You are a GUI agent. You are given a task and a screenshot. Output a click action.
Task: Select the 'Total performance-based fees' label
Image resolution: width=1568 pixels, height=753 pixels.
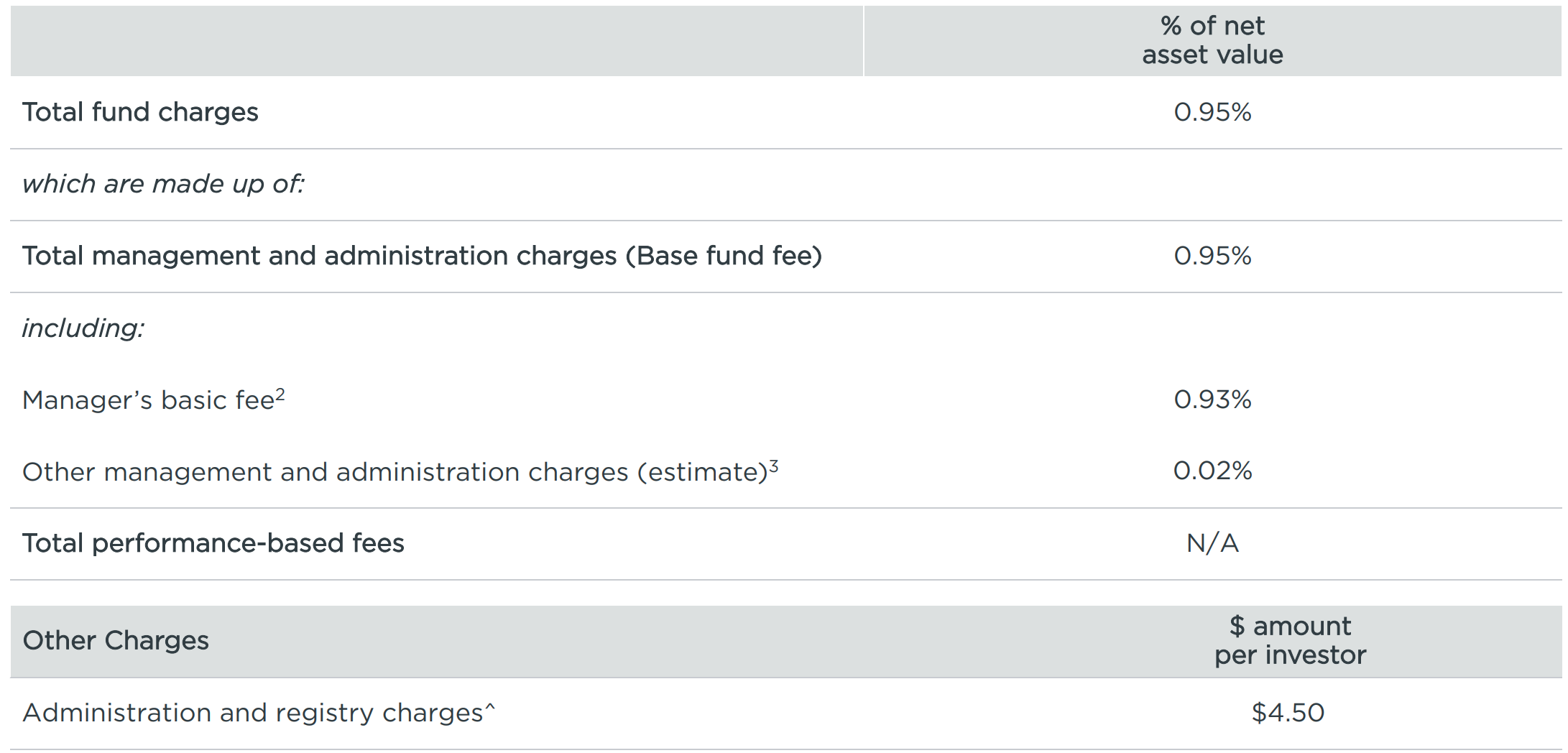click(x=213, y=543)
